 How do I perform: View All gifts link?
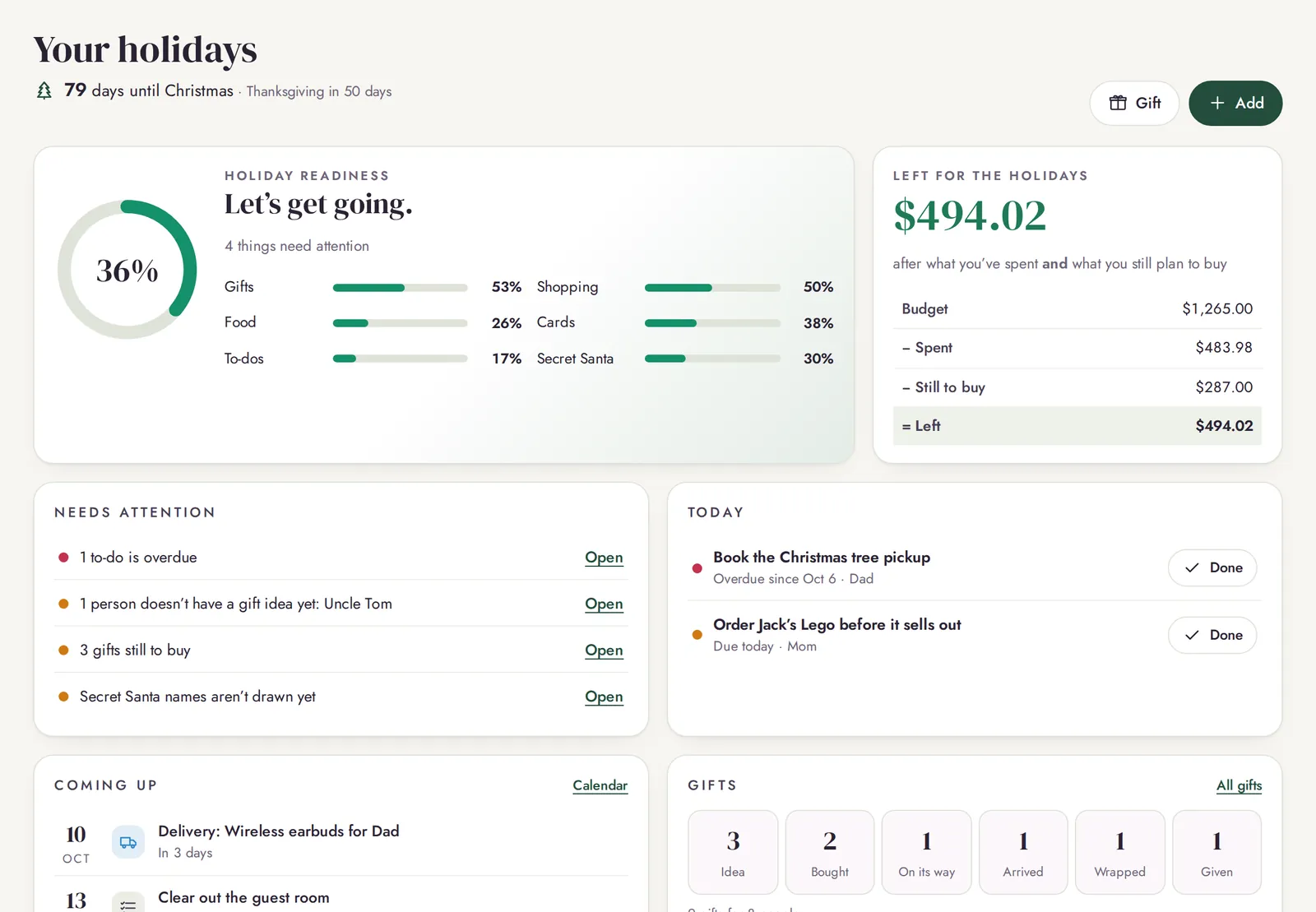tap(1239, 785)
